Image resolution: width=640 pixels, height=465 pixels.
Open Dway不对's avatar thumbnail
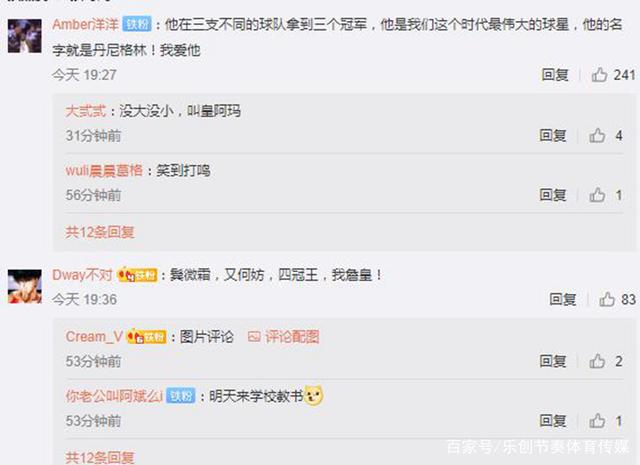pos(24,286)
